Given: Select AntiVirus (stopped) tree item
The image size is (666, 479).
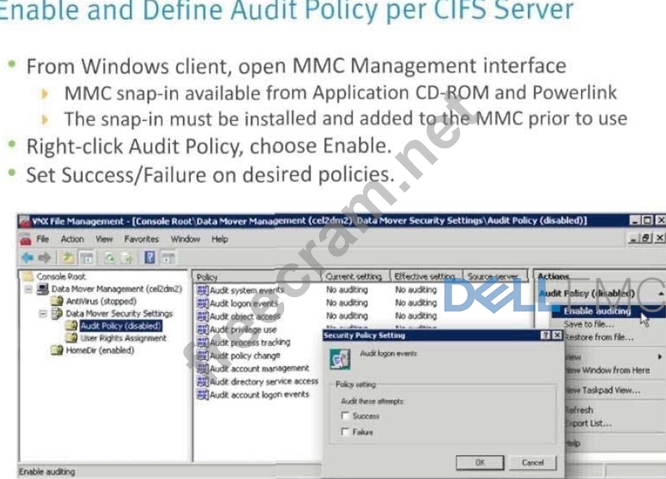Looking at the screenshot, I should tap(101, 301).
